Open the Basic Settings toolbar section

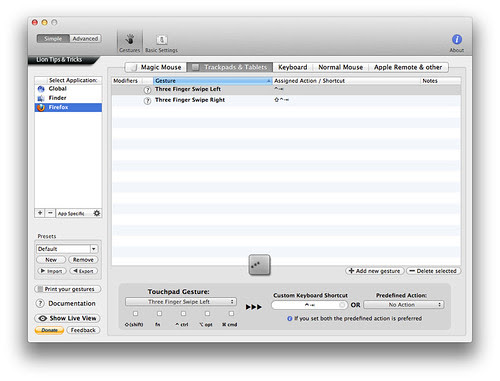(x=161, y=43)
